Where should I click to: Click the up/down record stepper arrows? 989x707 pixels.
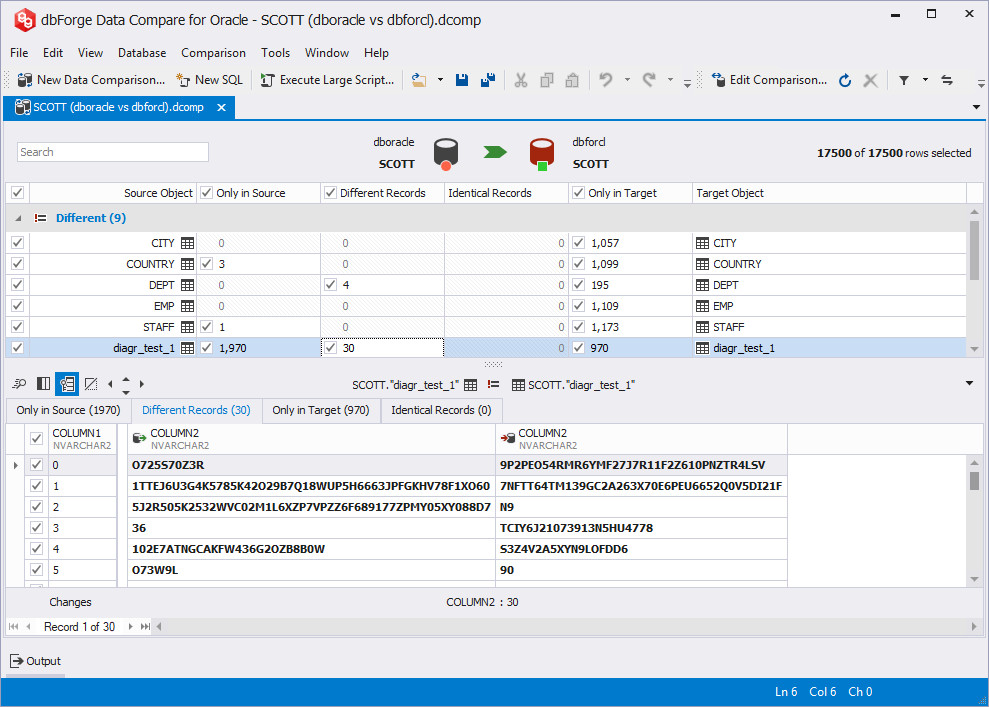(x=126, y=385)
